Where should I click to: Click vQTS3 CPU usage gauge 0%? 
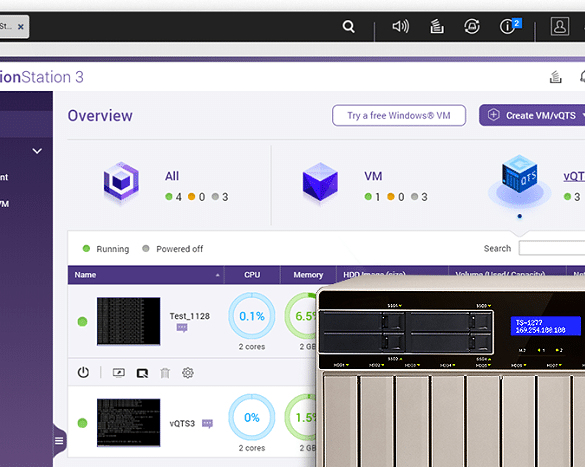point(252,417)
